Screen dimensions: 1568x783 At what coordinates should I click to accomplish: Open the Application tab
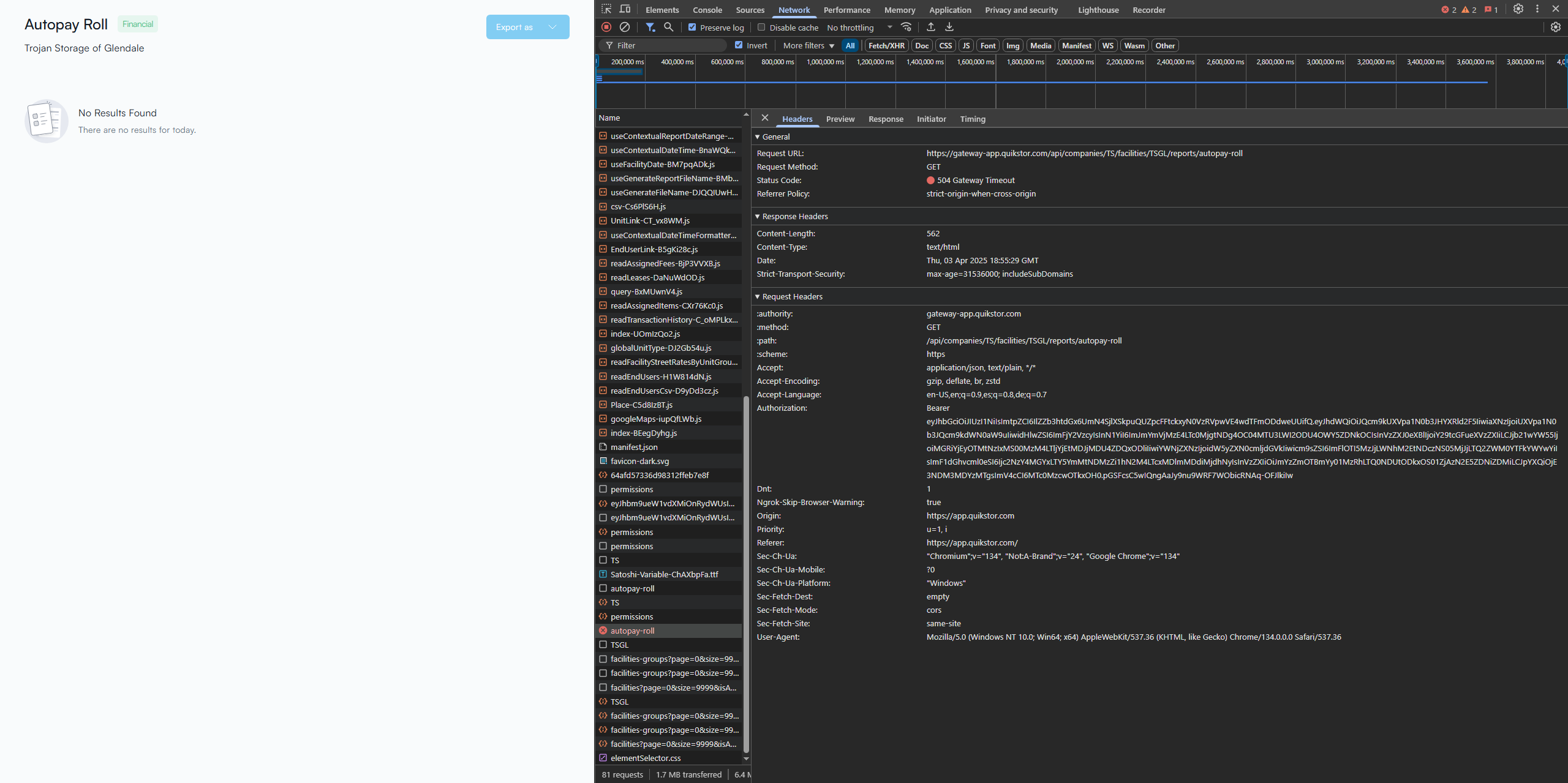tap(950, 10)
